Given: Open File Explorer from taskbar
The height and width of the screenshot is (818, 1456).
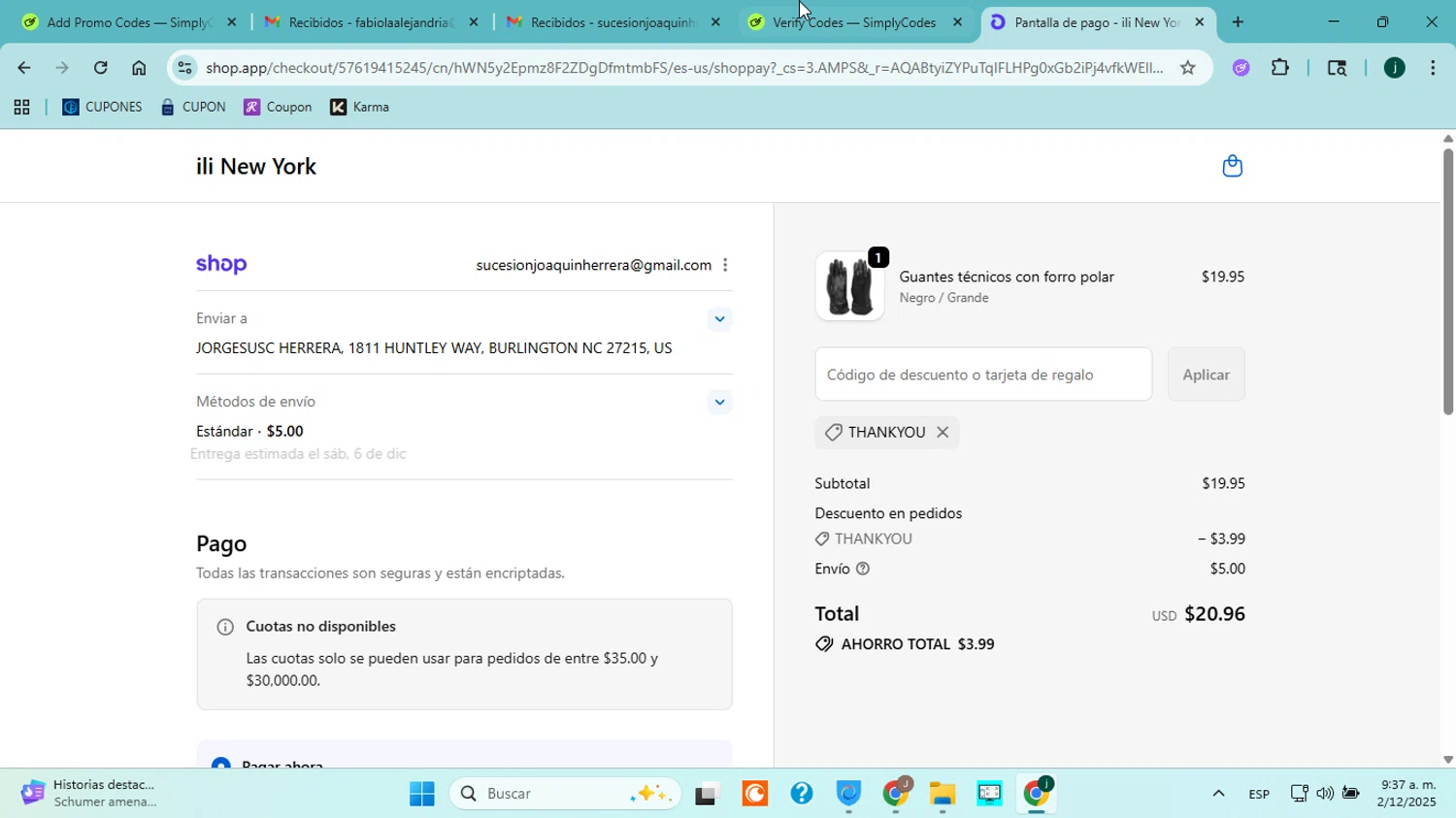Looking at the screenshot, I should [x=943, y=794].
